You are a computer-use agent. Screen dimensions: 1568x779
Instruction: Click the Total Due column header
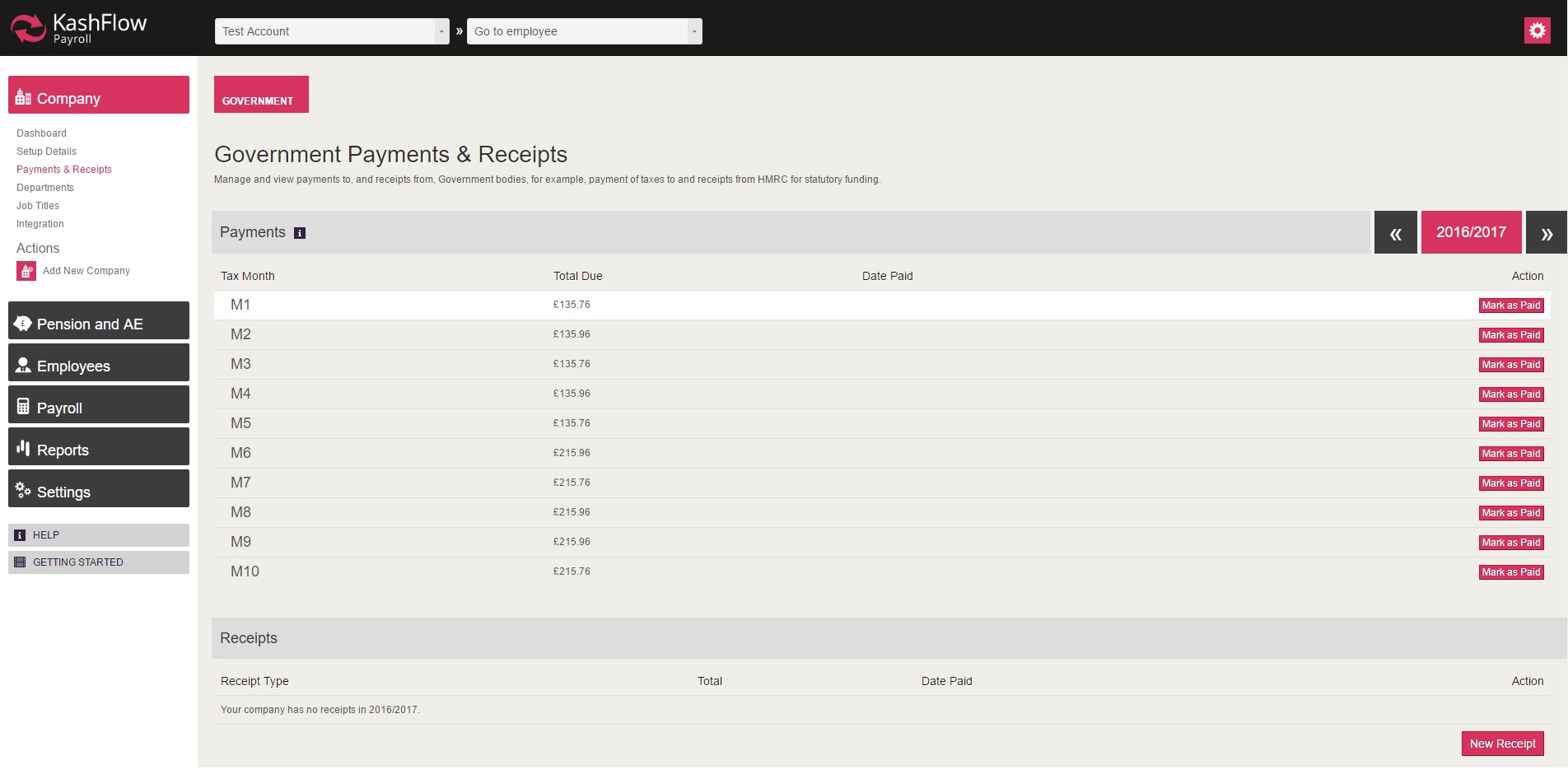[x=578, y=276]
